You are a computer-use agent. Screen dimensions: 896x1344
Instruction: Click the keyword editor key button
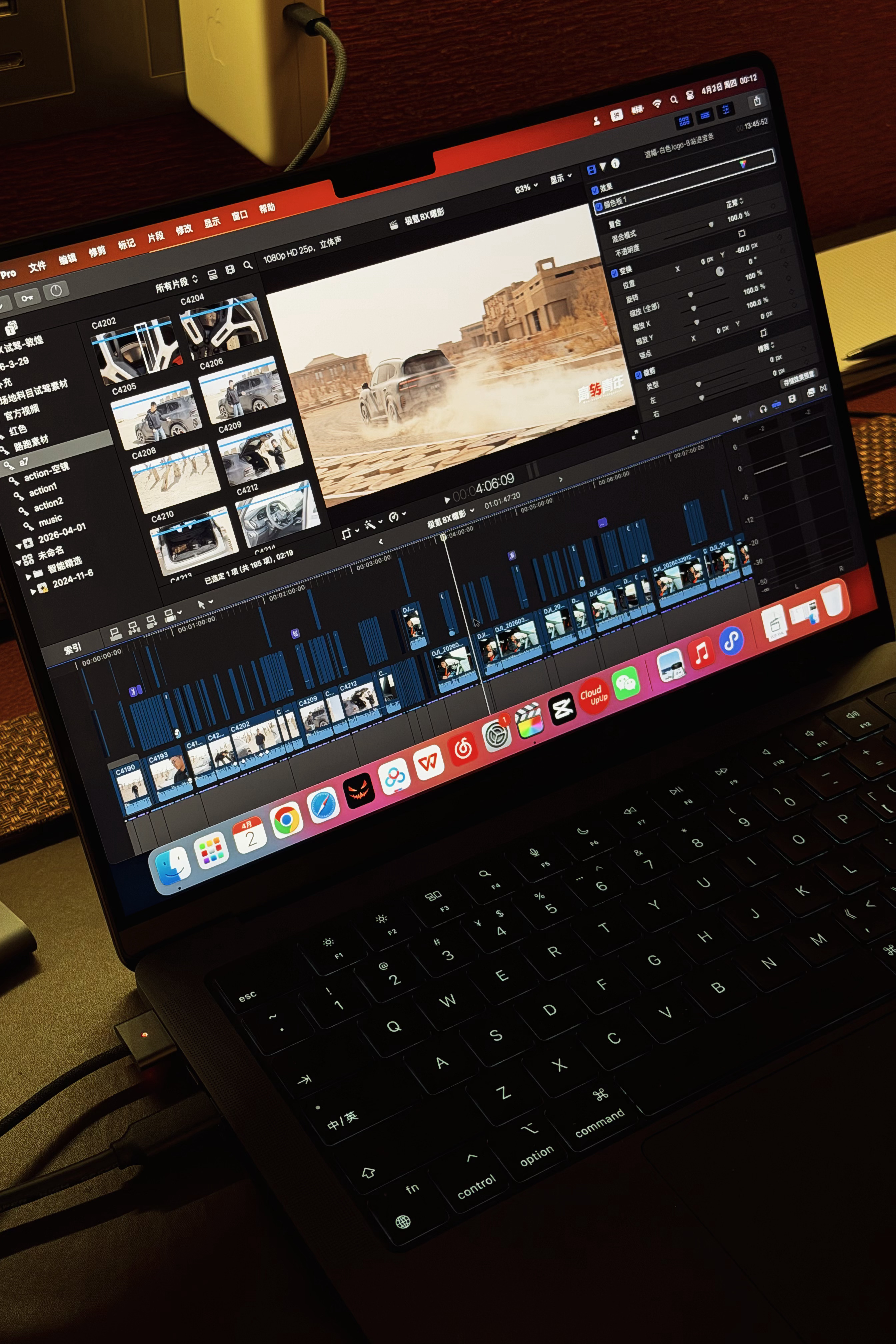27,298
